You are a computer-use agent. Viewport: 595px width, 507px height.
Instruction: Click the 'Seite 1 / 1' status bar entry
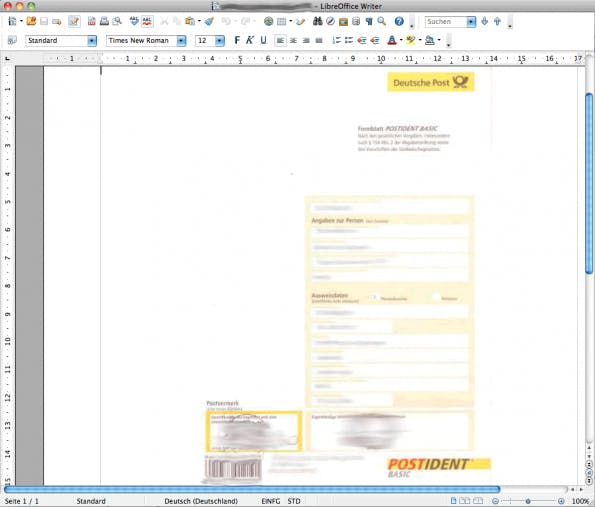click(x=22, y=501)
